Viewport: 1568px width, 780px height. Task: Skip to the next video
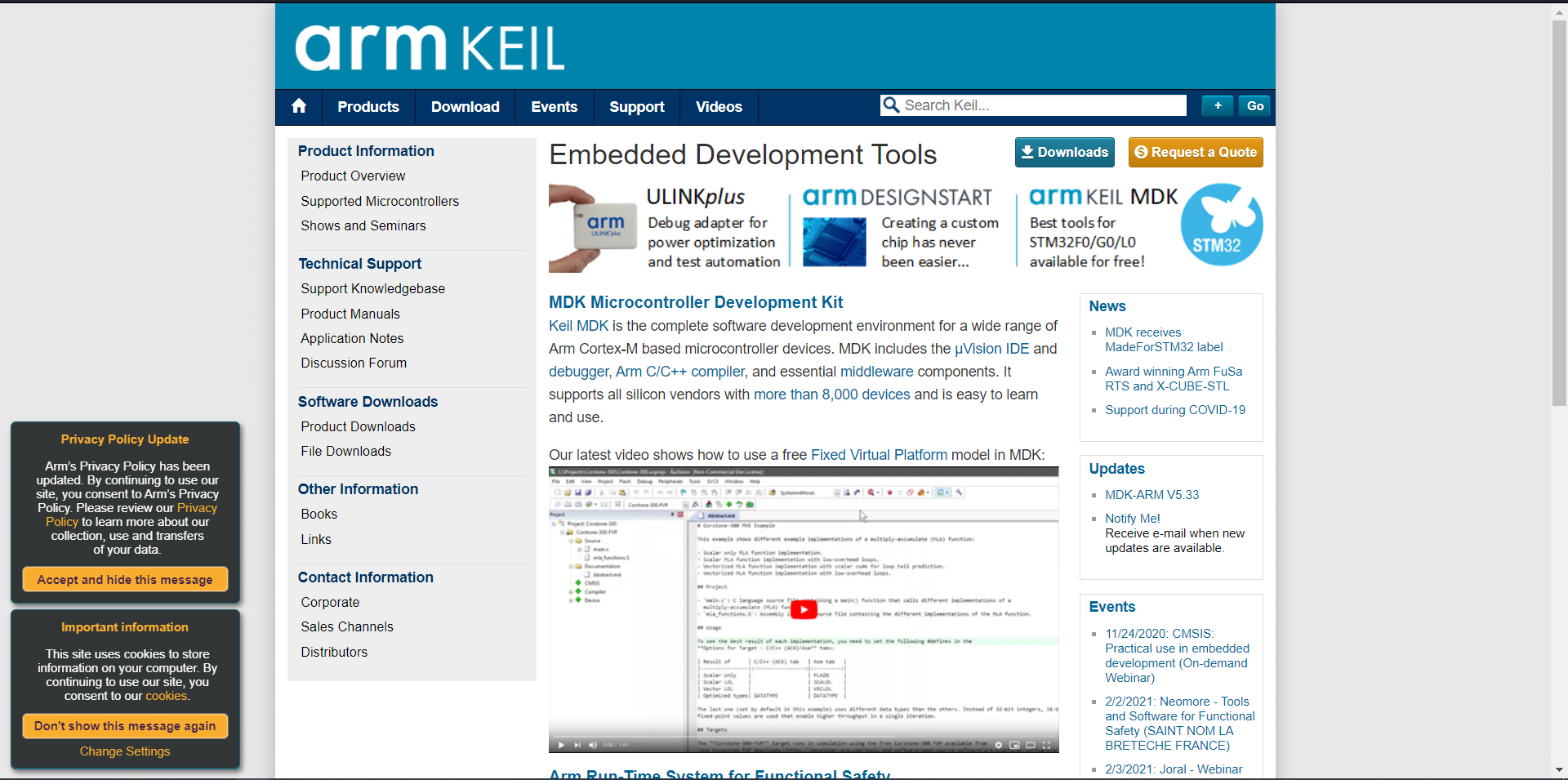577,745
